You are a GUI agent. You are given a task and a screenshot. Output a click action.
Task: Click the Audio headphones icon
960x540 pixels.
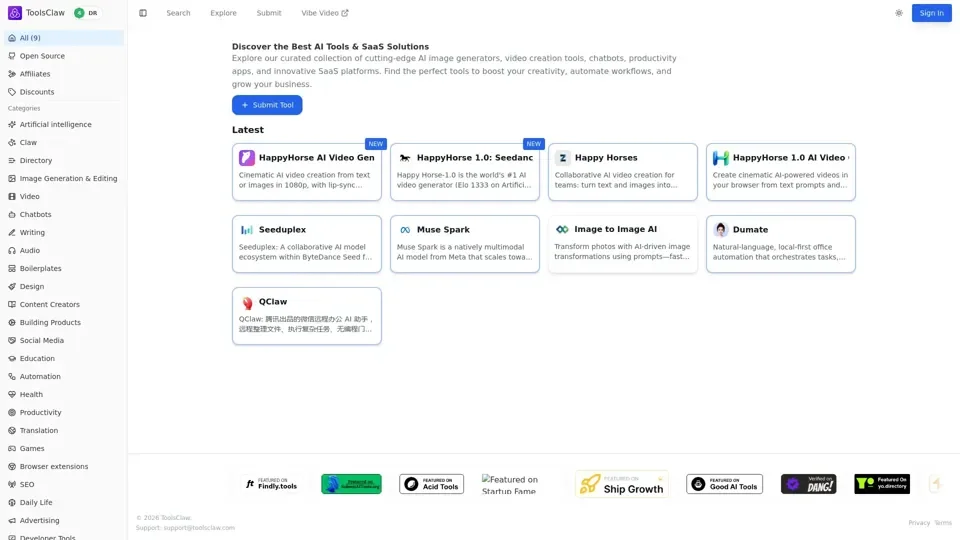(x=12, y=250)
